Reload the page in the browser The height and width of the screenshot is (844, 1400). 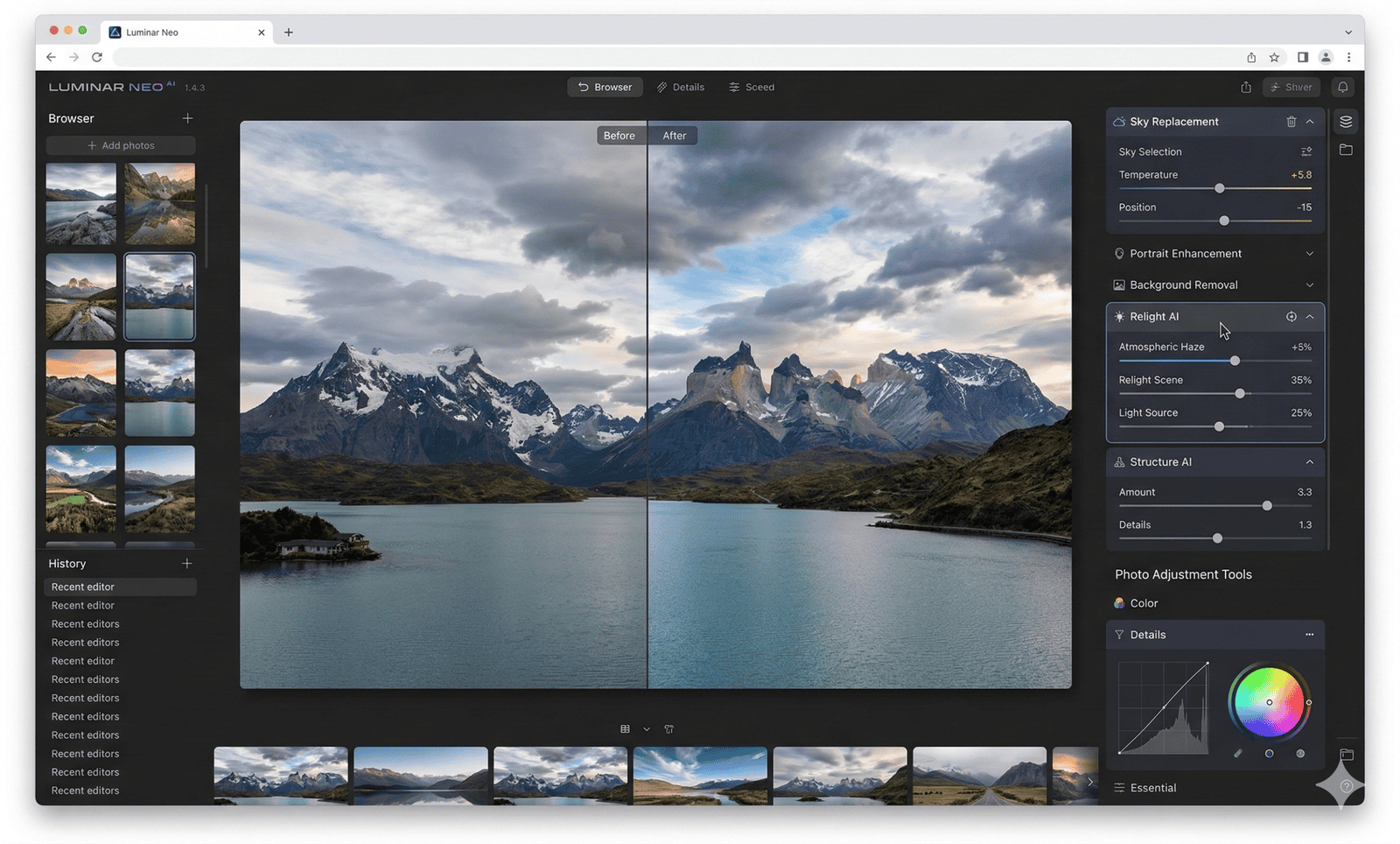97,57
